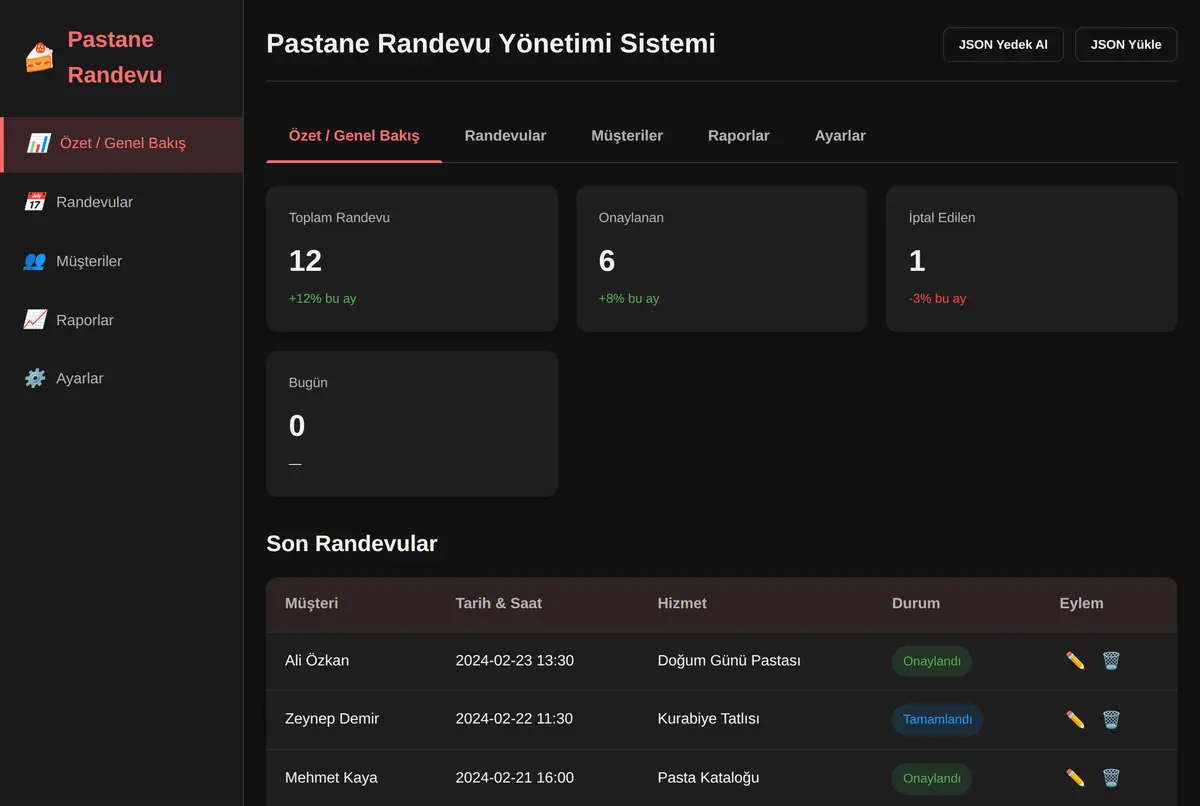Click the Tarih & Saat column header

(499, 603)
